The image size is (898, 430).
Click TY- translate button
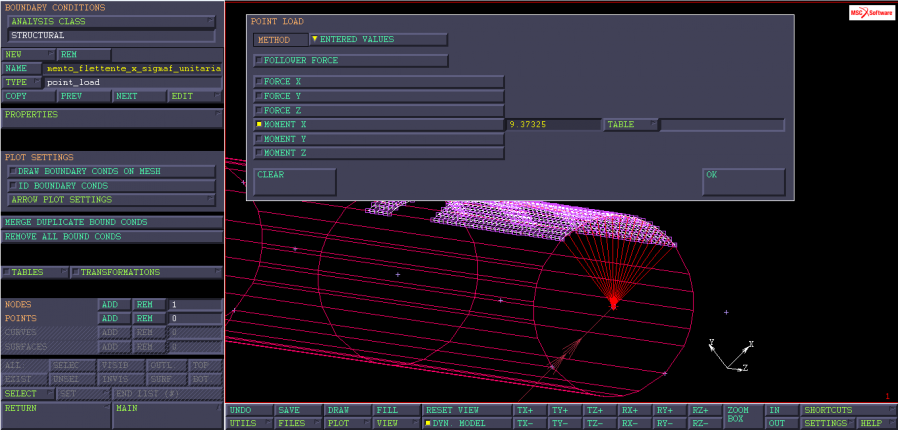pyautogui.click(x=564, y=424)
